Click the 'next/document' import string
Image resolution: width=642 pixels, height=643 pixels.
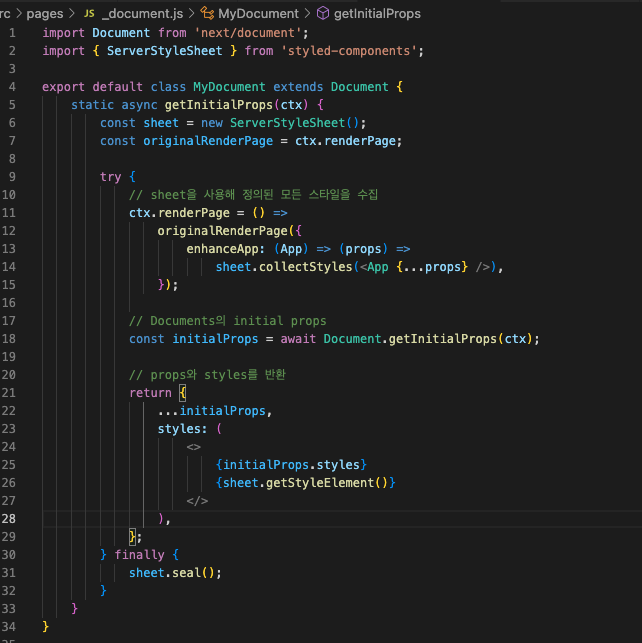pos(248,33)
